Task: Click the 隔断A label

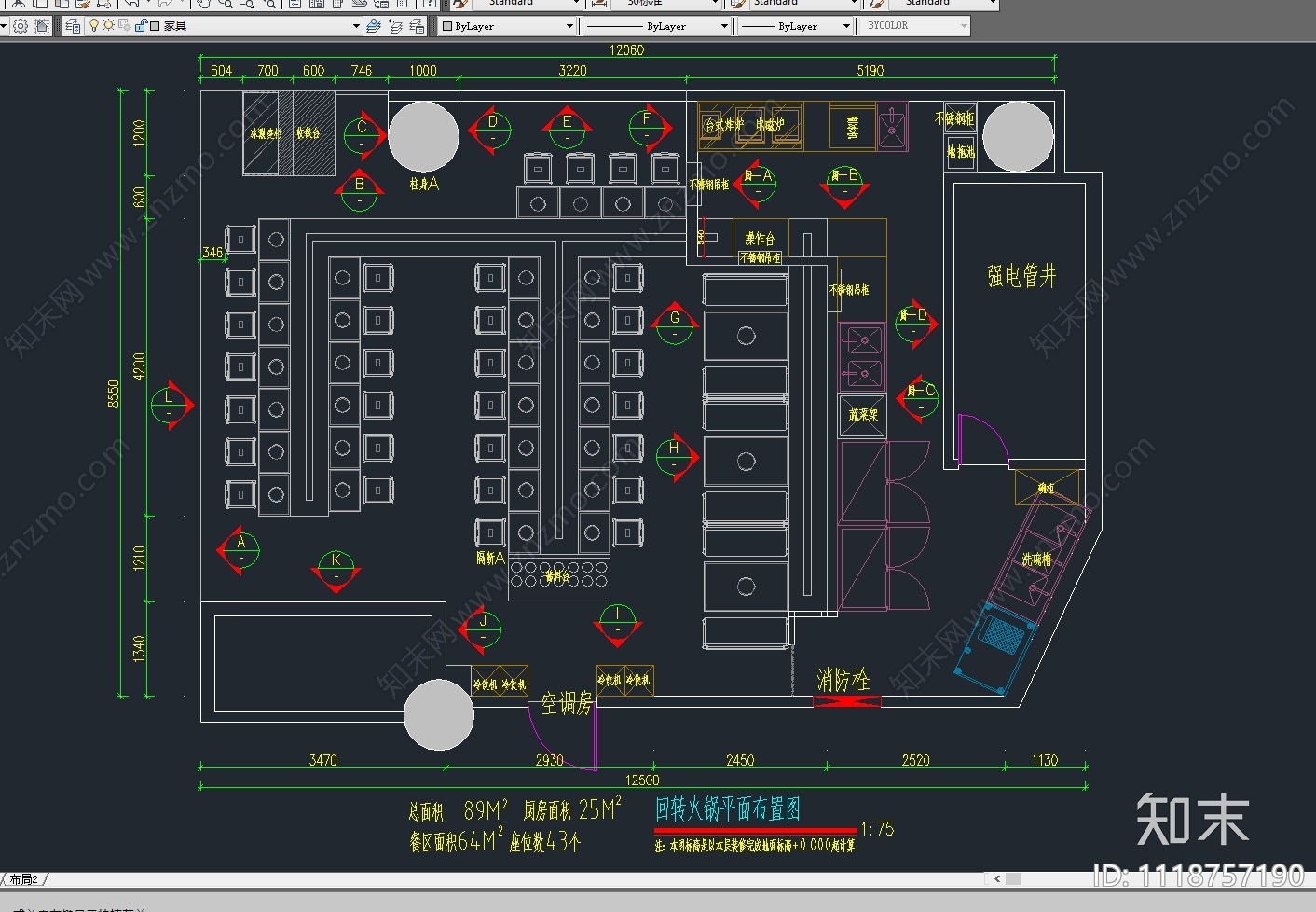Action: tap(490, 558)
